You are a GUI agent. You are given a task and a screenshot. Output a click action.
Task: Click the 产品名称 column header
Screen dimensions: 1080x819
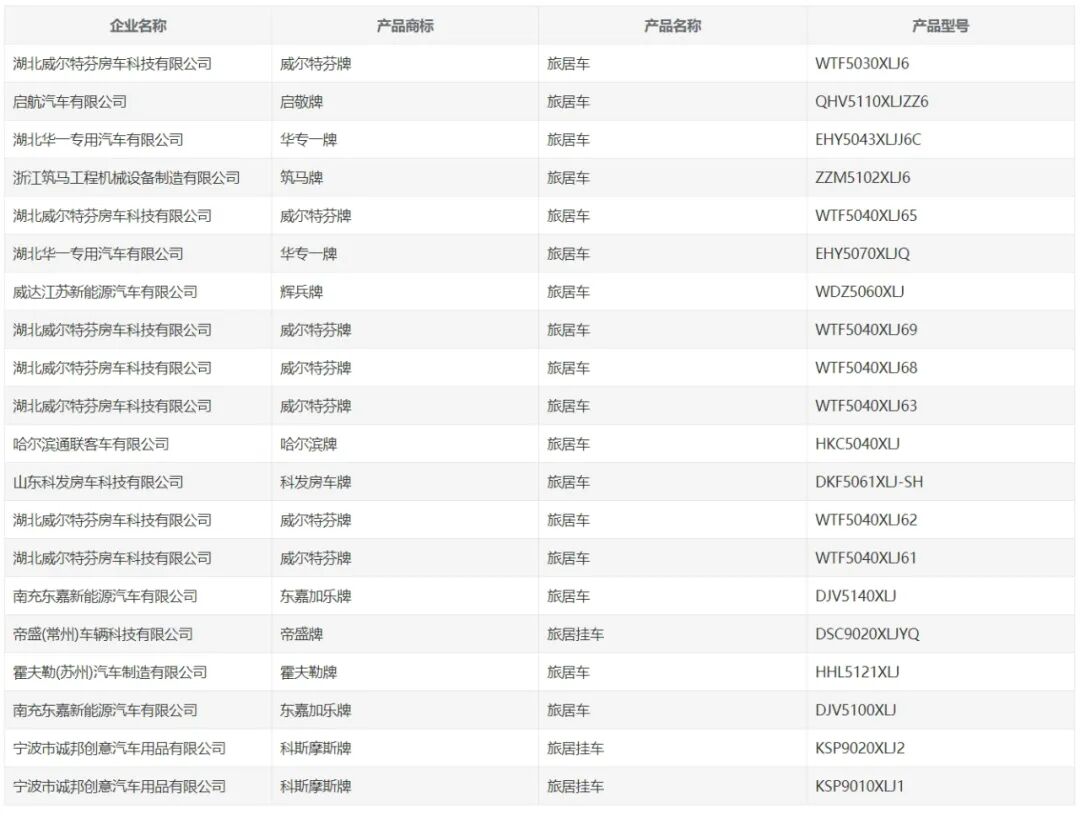(672, 26)
